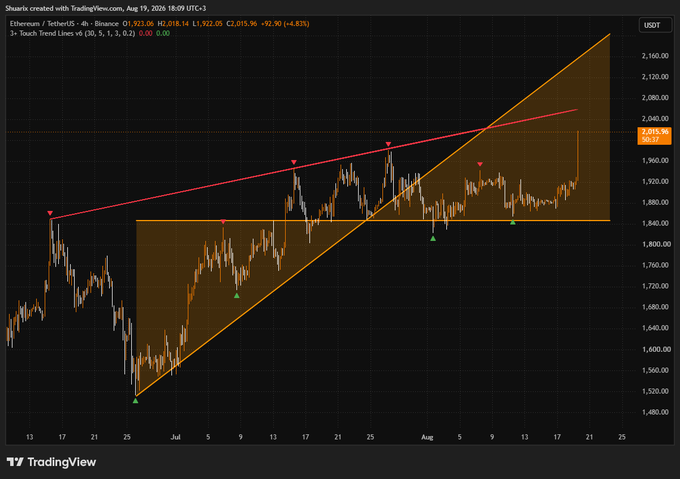Click the low value L1,922.05
Image resolution: width=680 pixels, height=479 pixels.
point(207,24)
